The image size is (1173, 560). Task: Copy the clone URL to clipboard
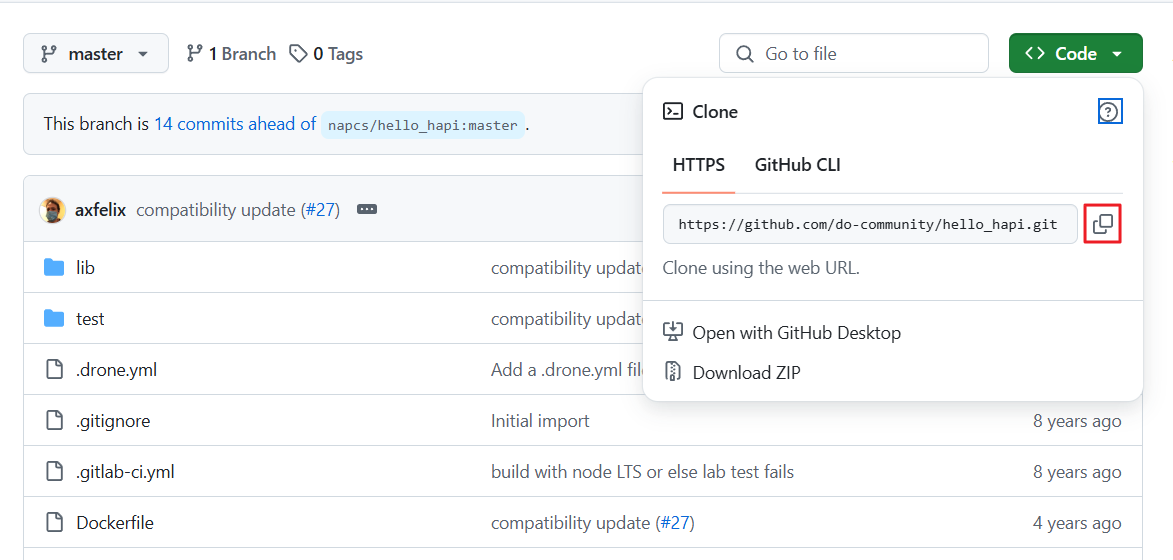tap(1103, 224)
